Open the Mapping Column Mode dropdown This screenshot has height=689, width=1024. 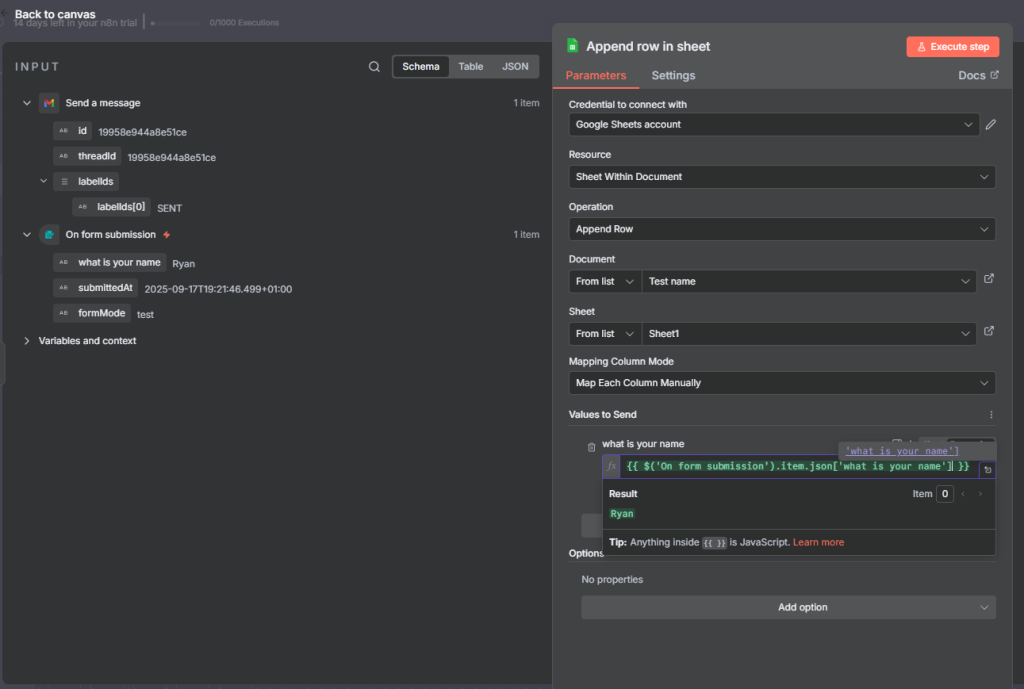click(781, 383)
